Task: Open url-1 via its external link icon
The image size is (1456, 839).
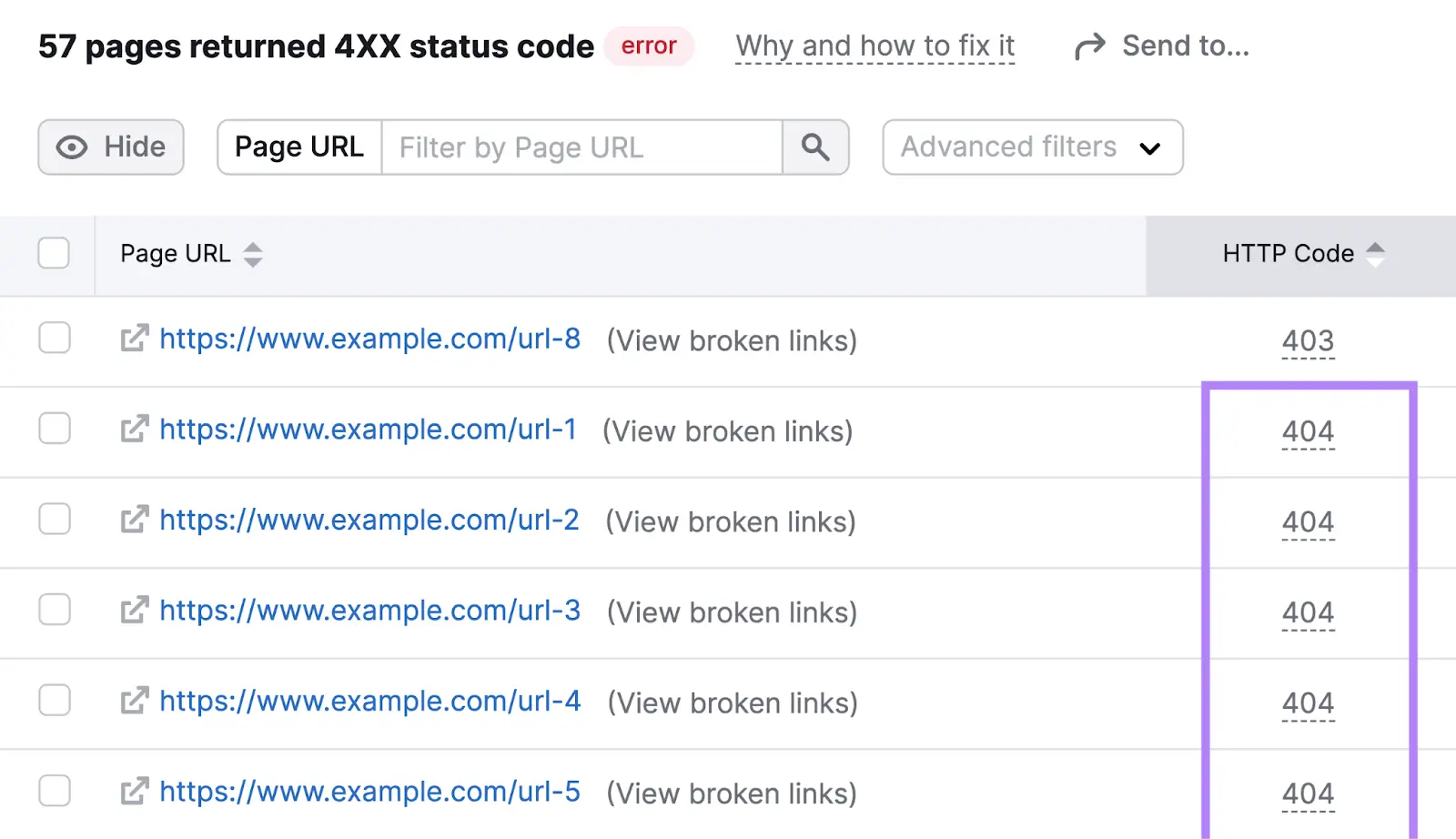Action: [133, 429]
